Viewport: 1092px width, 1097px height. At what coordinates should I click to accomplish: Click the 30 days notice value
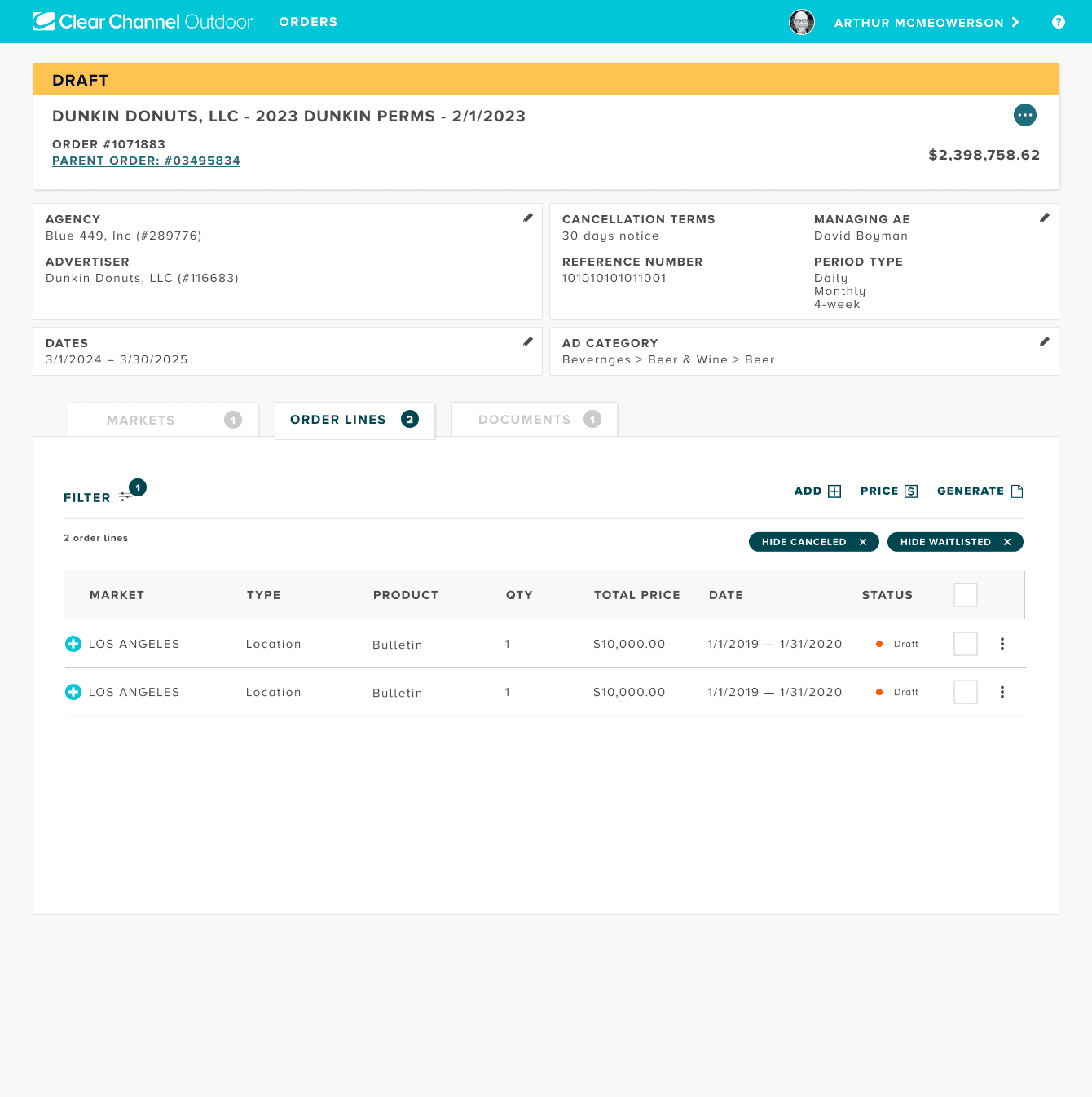point(610,236)
